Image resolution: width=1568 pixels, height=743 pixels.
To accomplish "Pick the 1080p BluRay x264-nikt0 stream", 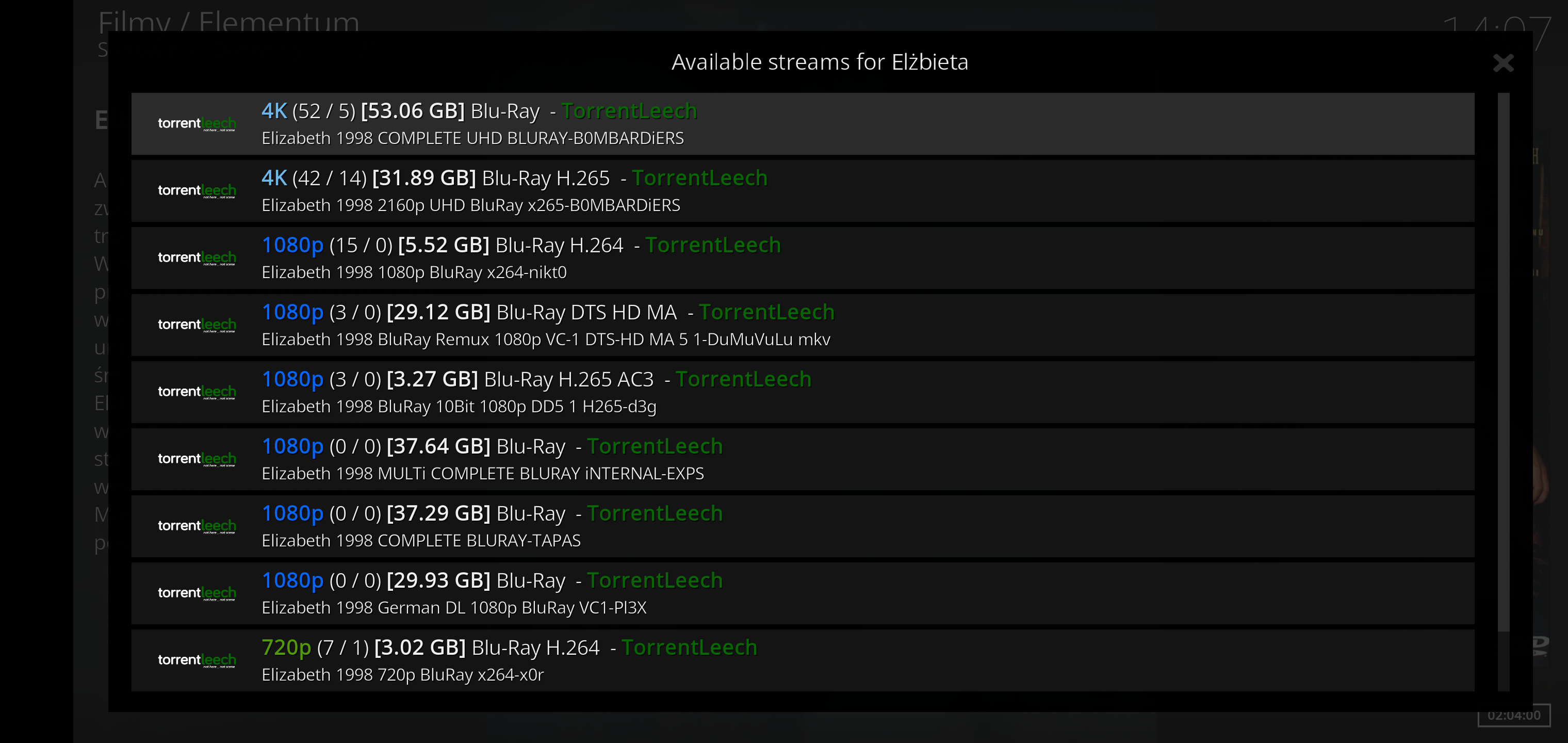I will (x=802, y=257).
